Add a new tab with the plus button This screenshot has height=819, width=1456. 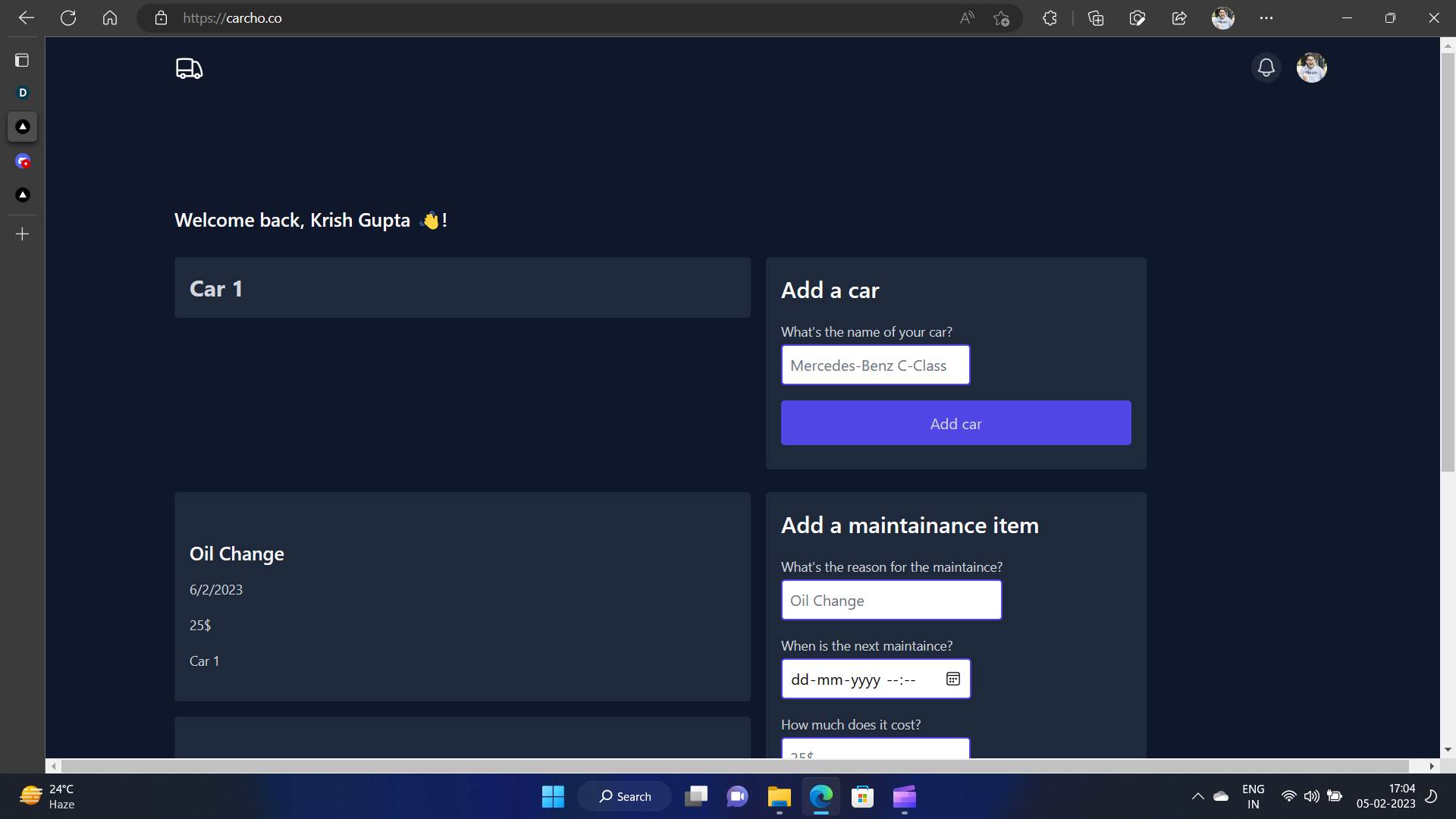[22, 234]
